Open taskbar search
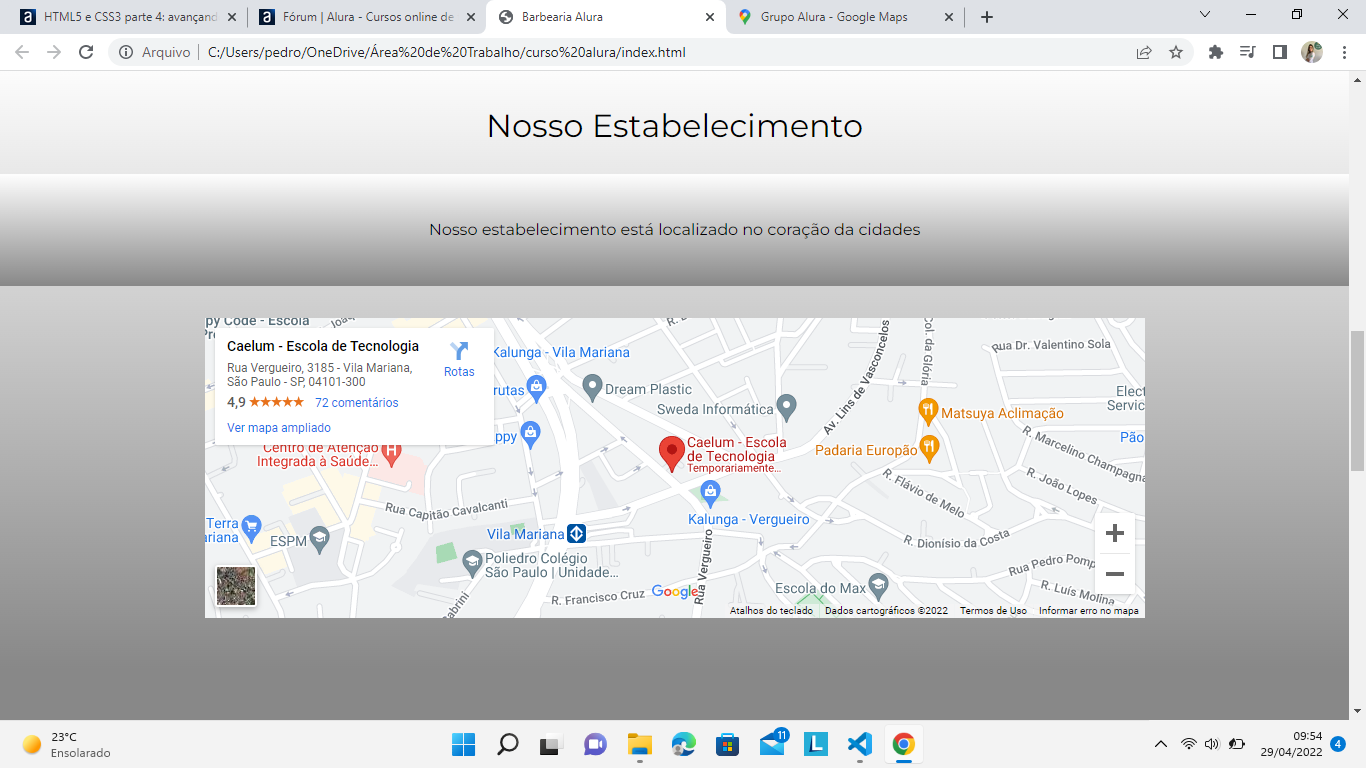This screenshot has width=1366, height=768. click(x=508, y=744)
